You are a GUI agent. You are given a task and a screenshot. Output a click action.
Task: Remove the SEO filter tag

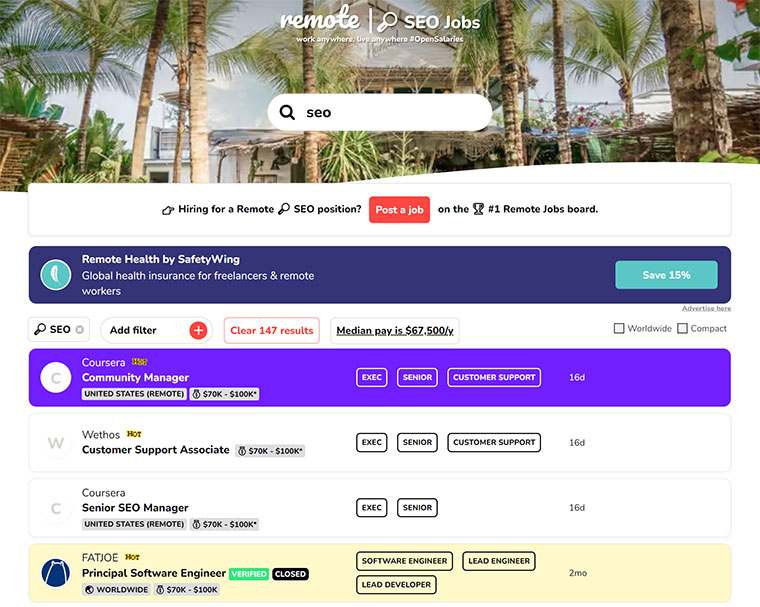click(80, 330)
